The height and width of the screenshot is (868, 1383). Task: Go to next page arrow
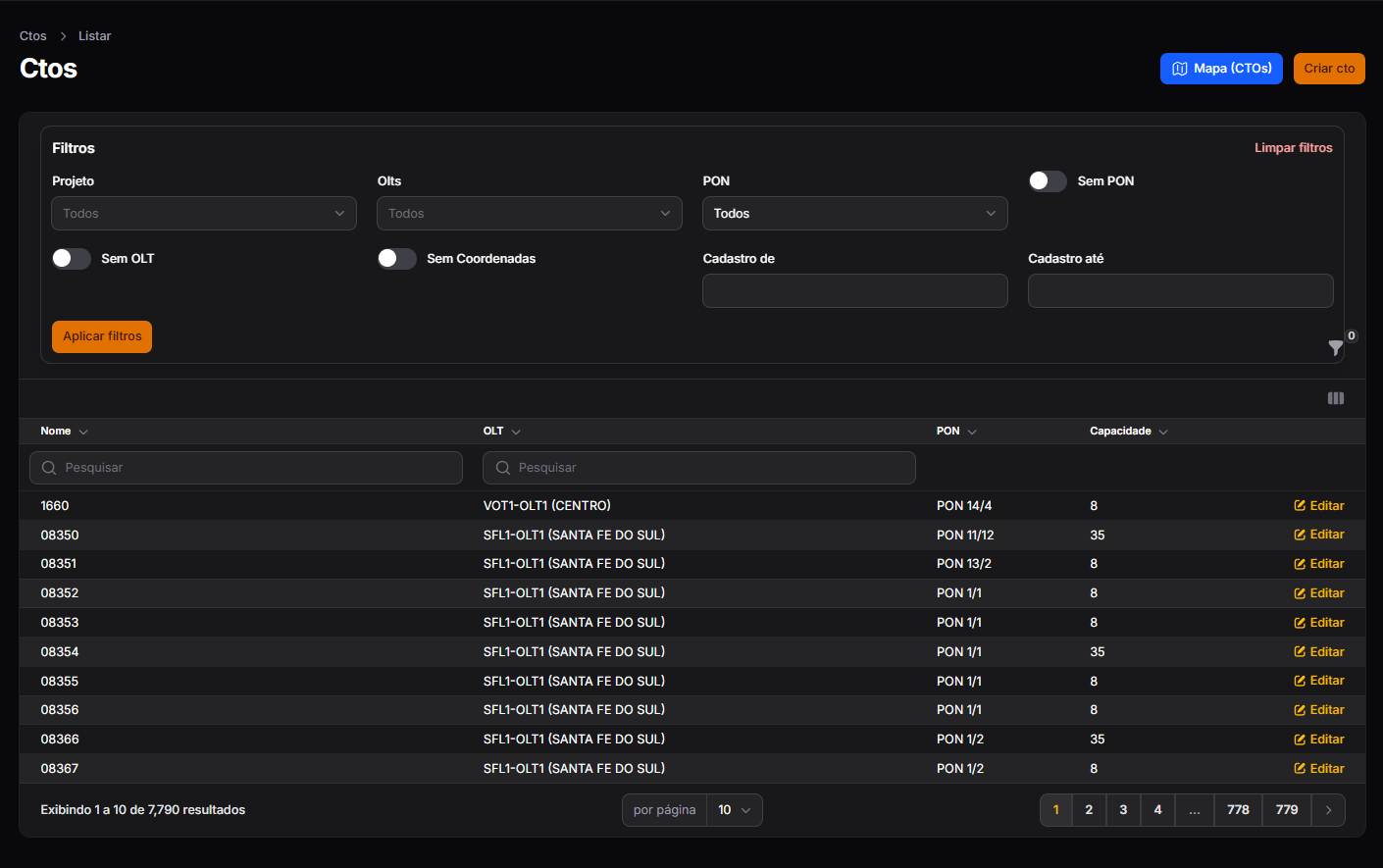pyautogui.click(x=1328, y=810)
